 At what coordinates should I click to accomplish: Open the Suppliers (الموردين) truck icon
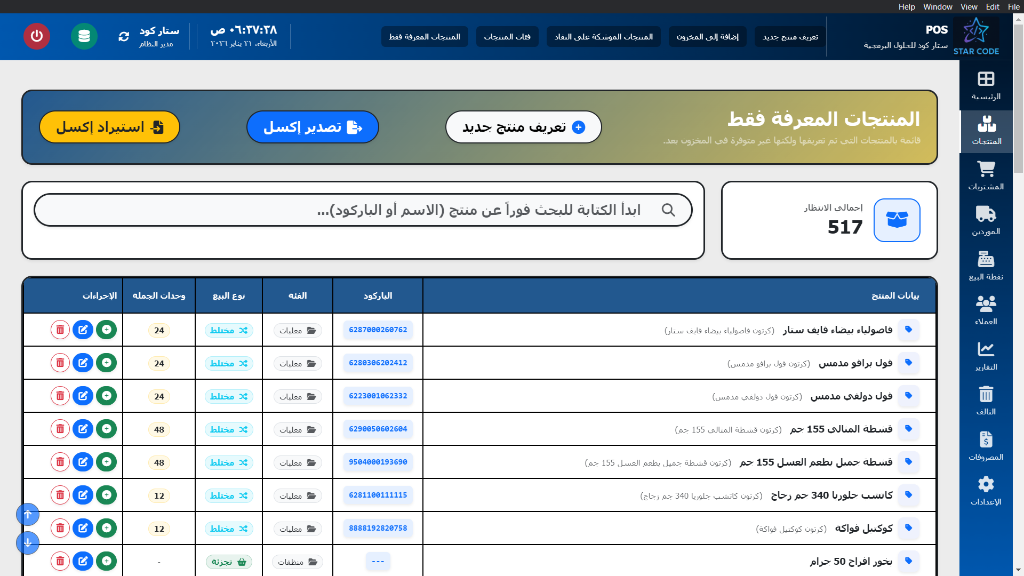point(986,218)
